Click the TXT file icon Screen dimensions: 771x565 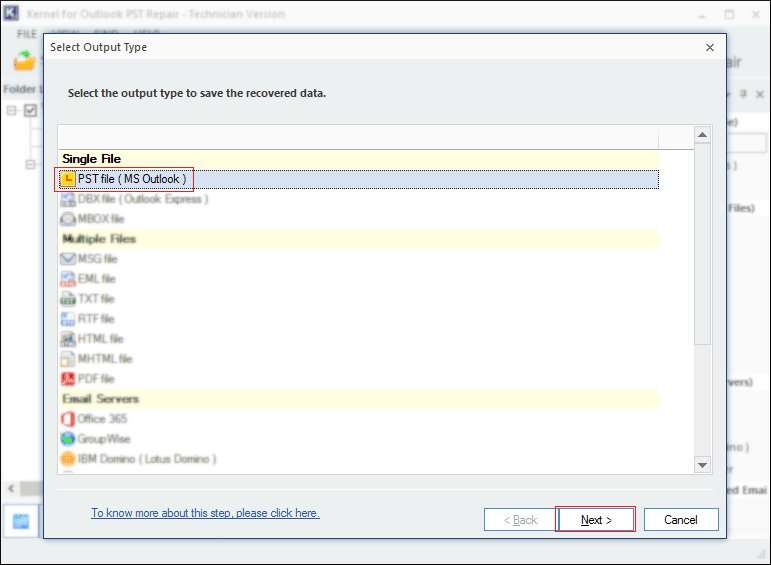tap(67, 299)
